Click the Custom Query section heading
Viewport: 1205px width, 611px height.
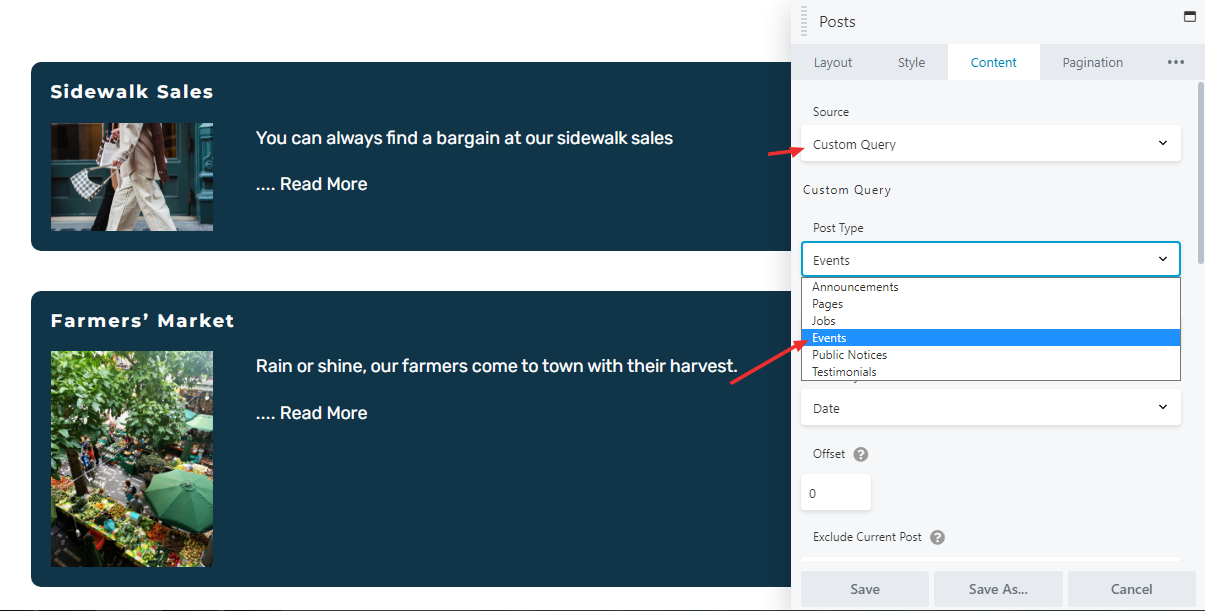click(847, 190)
